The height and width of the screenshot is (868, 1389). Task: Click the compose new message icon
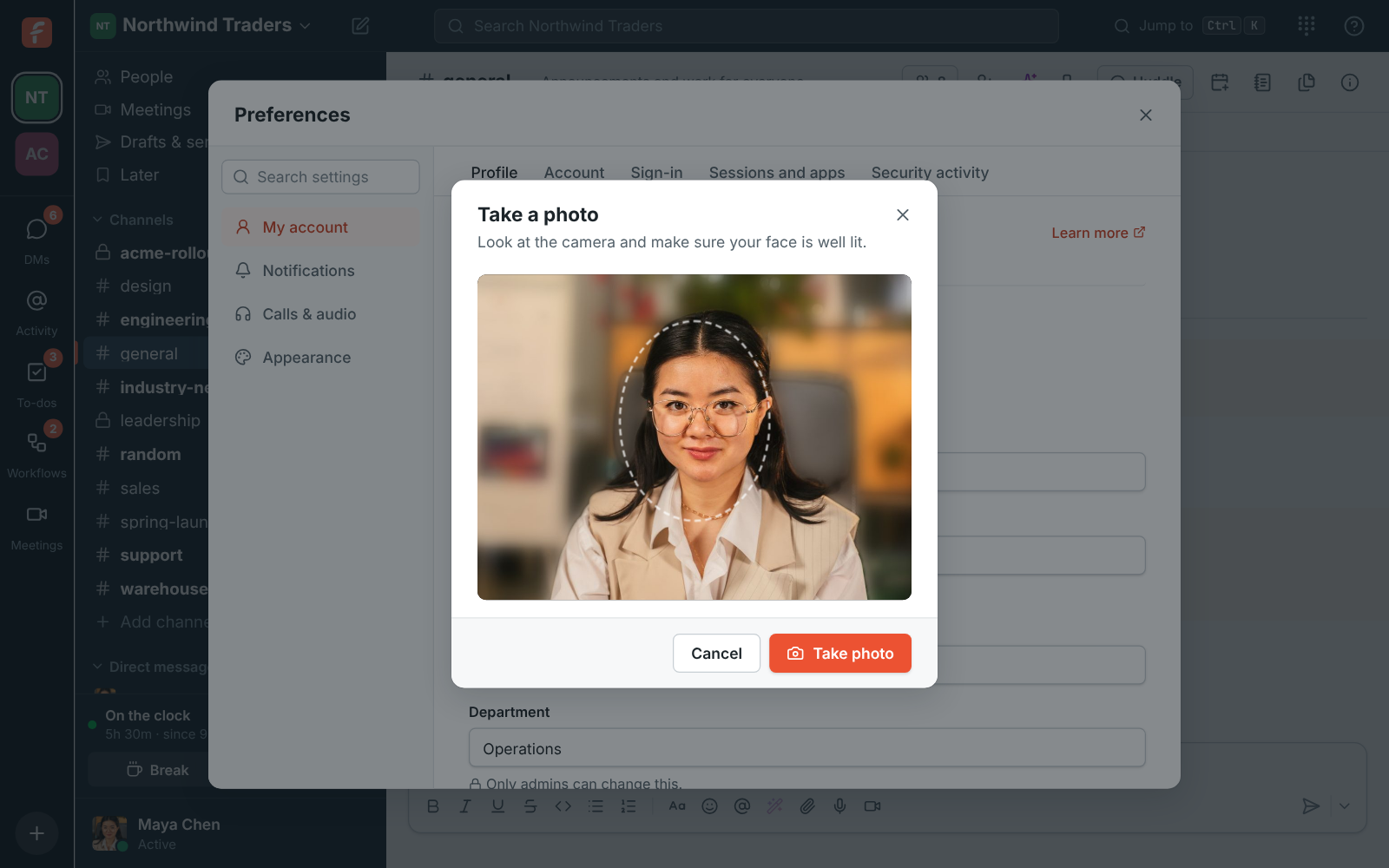(360, 26)
